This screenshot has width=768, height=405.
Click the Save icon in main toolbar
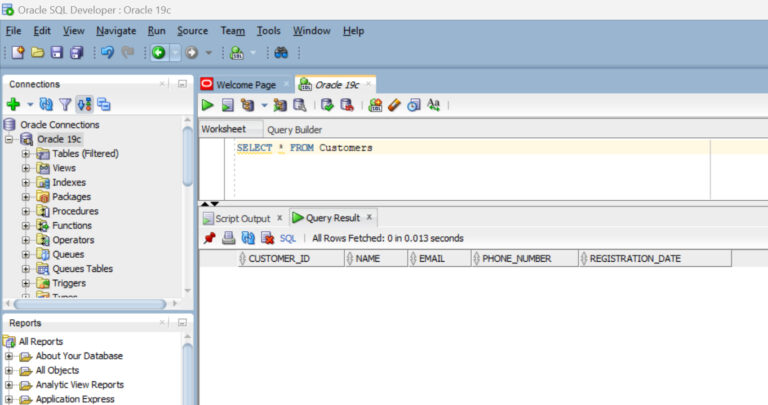tap(57, 52)
